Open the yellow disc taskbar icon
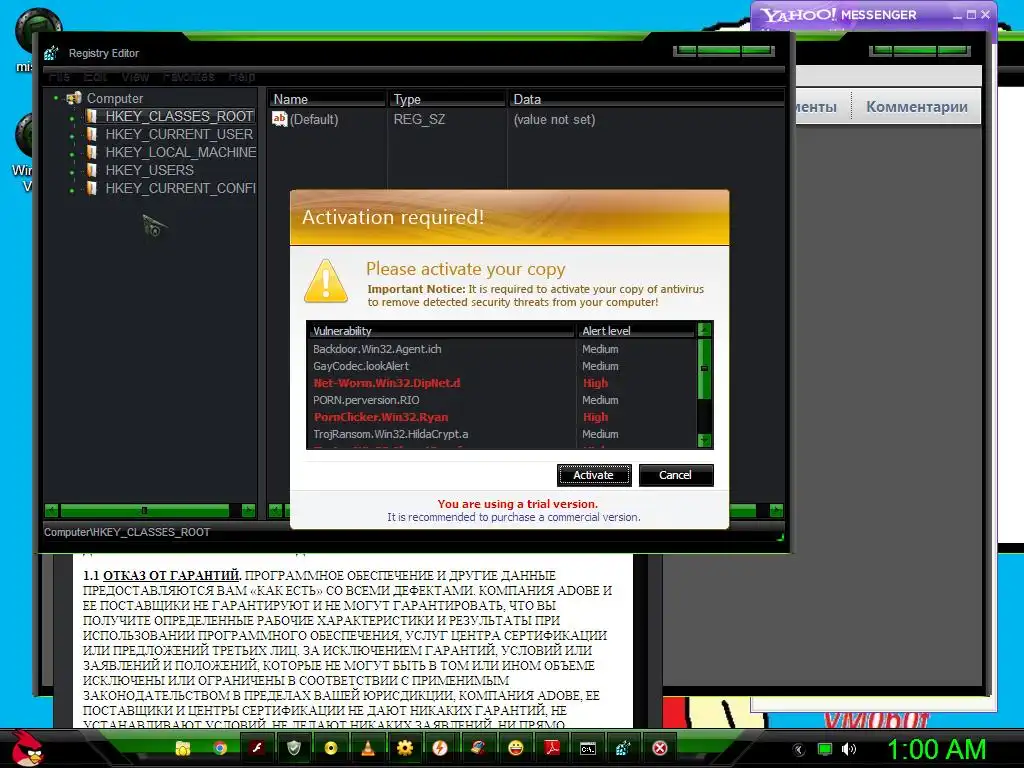This screenshot has width=1024, height=768. click(331, 748)
